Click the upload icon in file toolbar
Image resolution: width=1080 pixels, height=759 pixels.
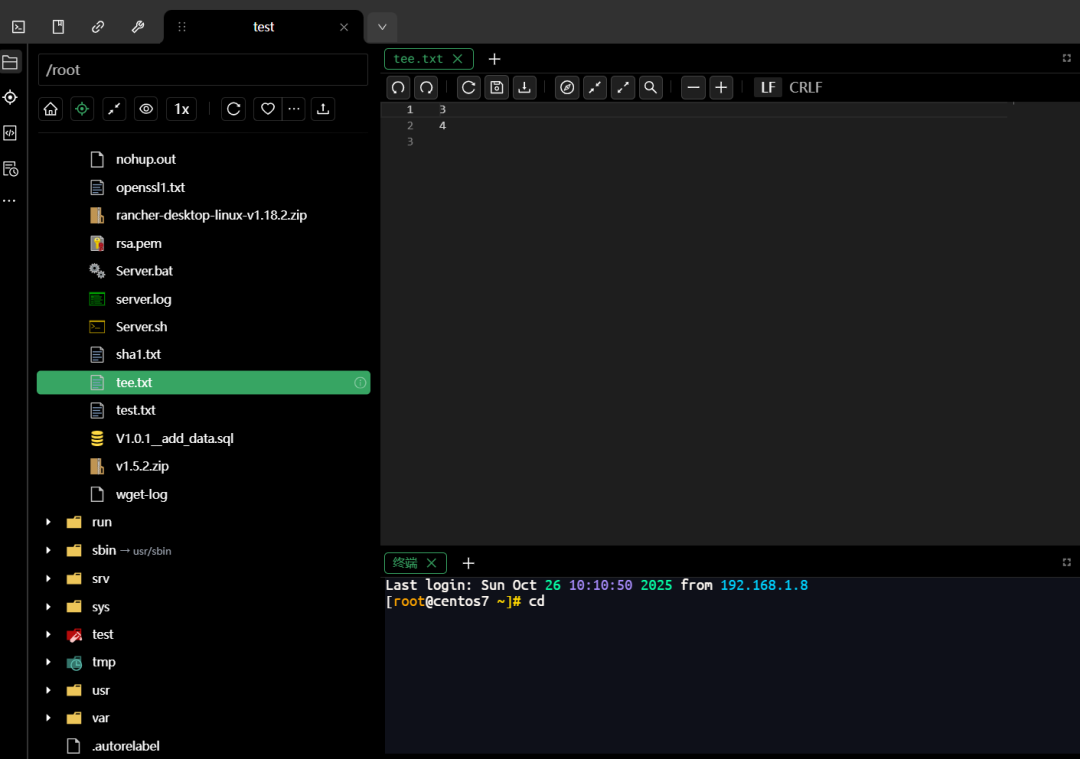tap(323, 109)
